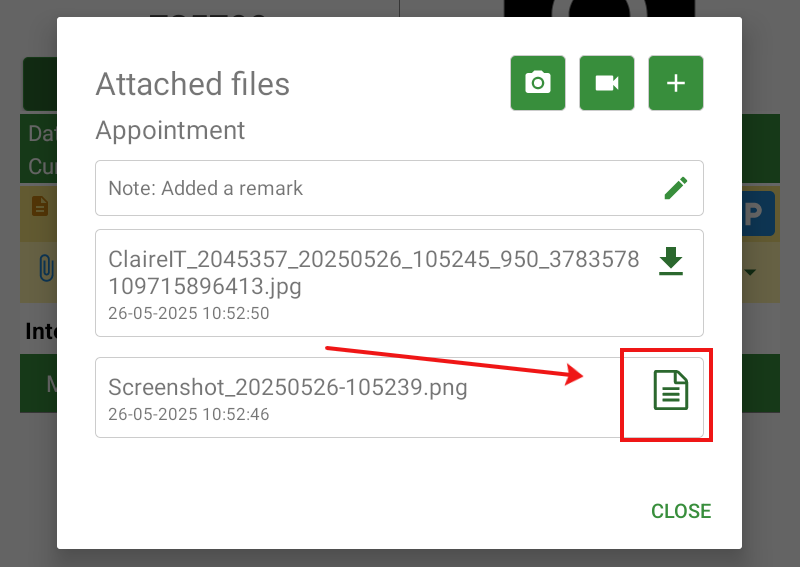Viewport: 800px width, 567px height.
Task: Click the 26-05-2025 10:52:46 timestamp
Action: (188, 414)
